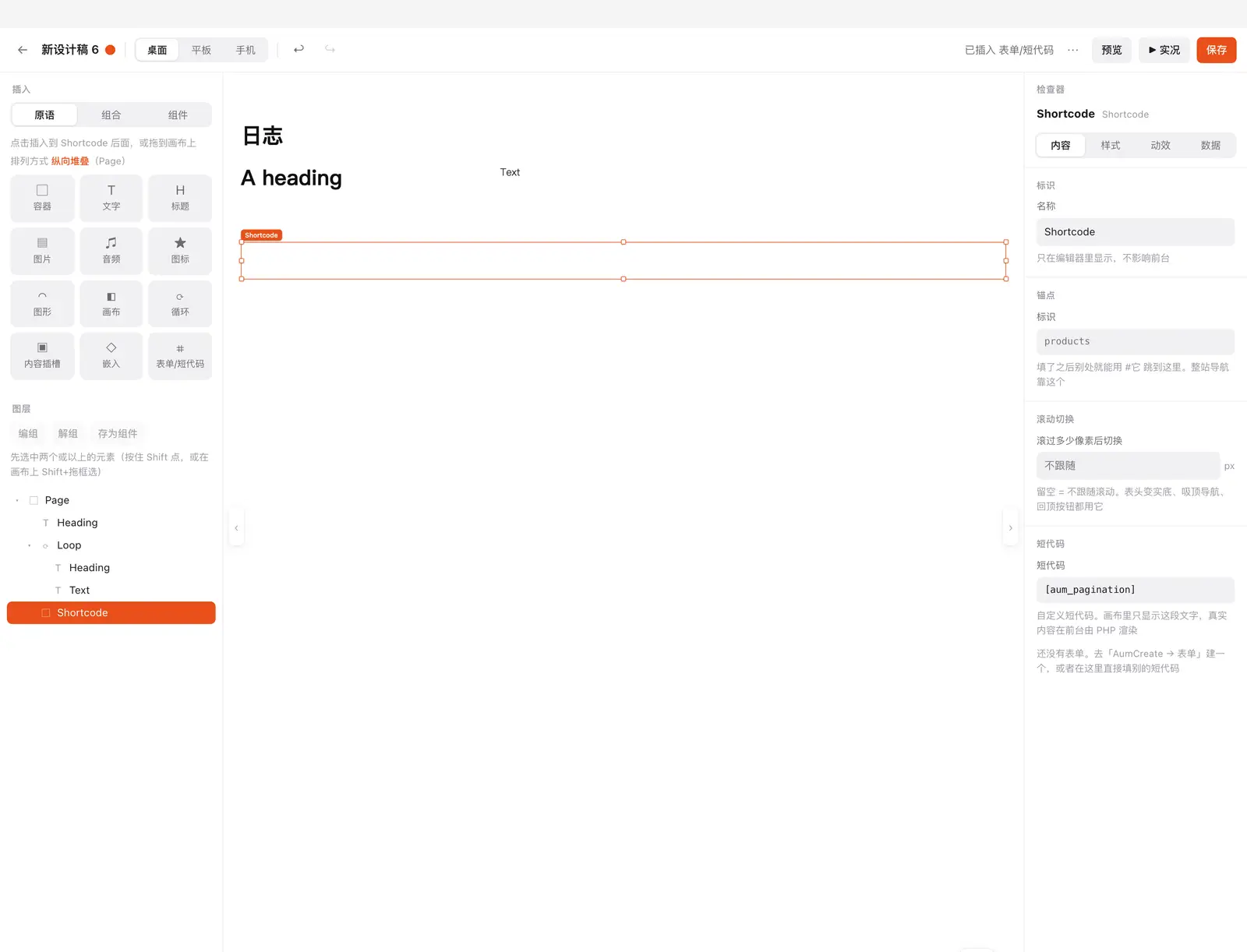Viewport: 1247px width, 952px height.
Task: Undo the last action
Action: click(x=299, y=49)
